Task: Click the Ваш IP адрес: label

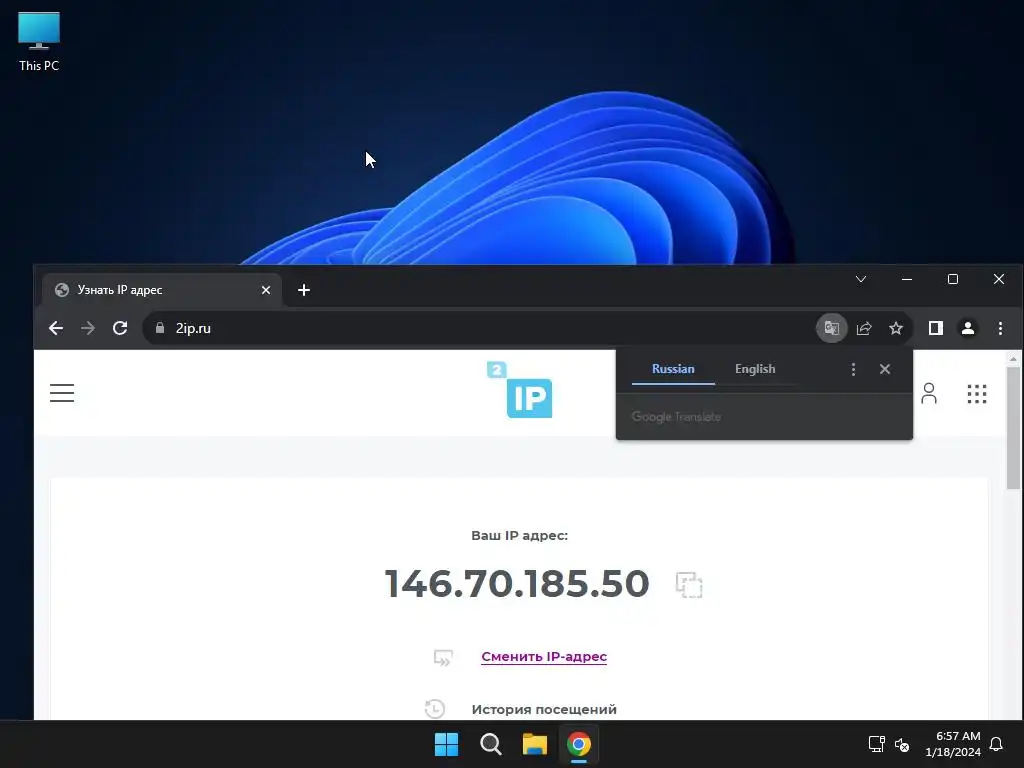Action: tap(519, 536)
